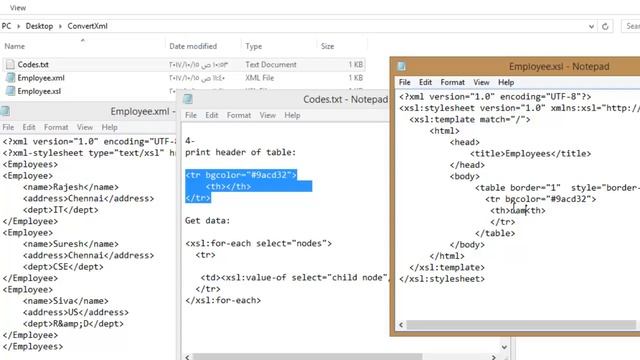The height and width of the screenshot is (360, 640).
Task: Click the Explorer search box
Action: point(631,26)
